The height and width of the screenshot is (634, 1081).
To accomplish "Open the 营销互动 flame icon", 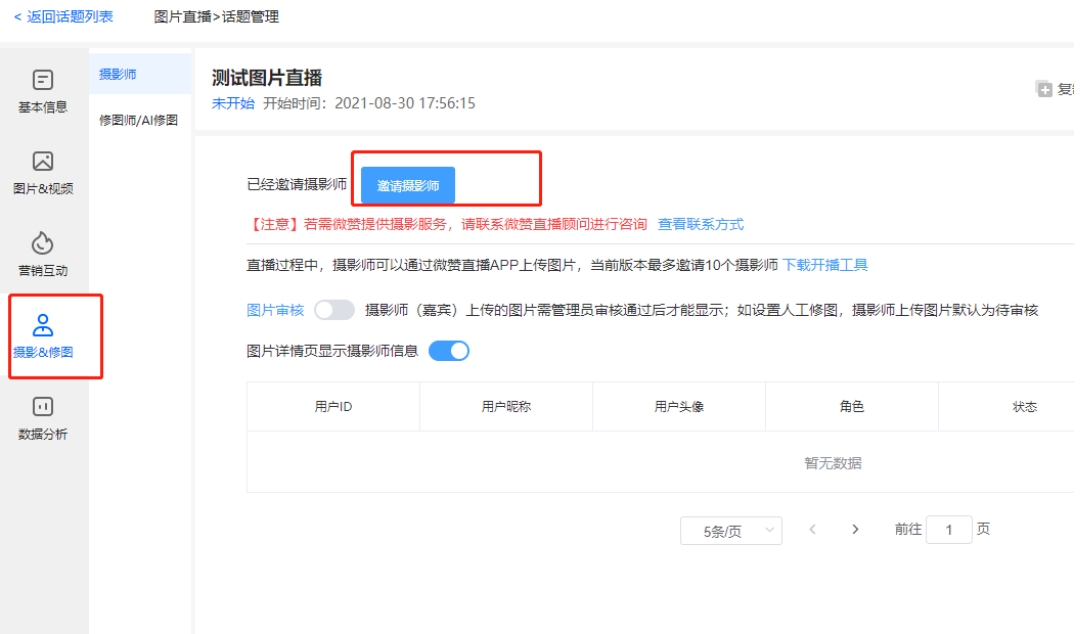I will tap(43, 243).
